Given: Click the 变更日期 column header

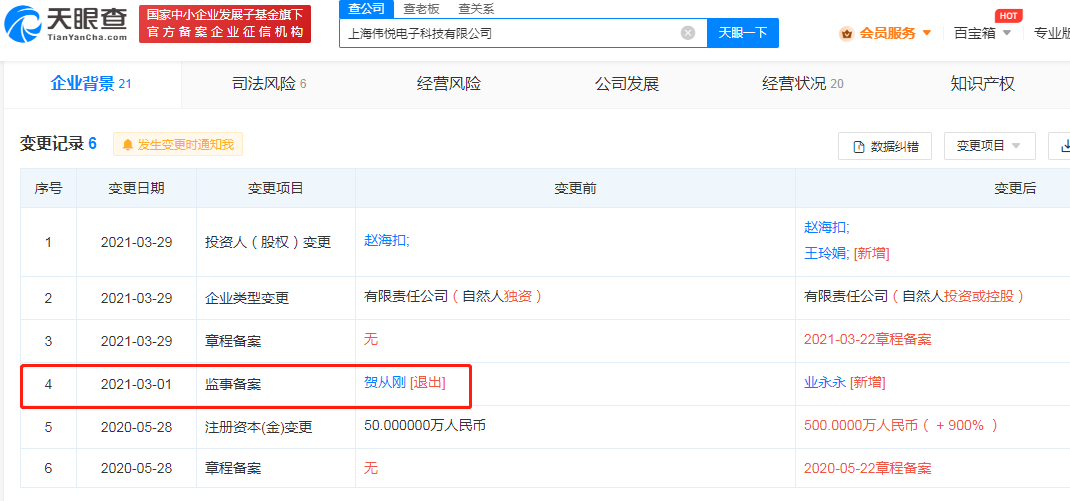Looking at the screenshot, I should click(x=136, y=188).
